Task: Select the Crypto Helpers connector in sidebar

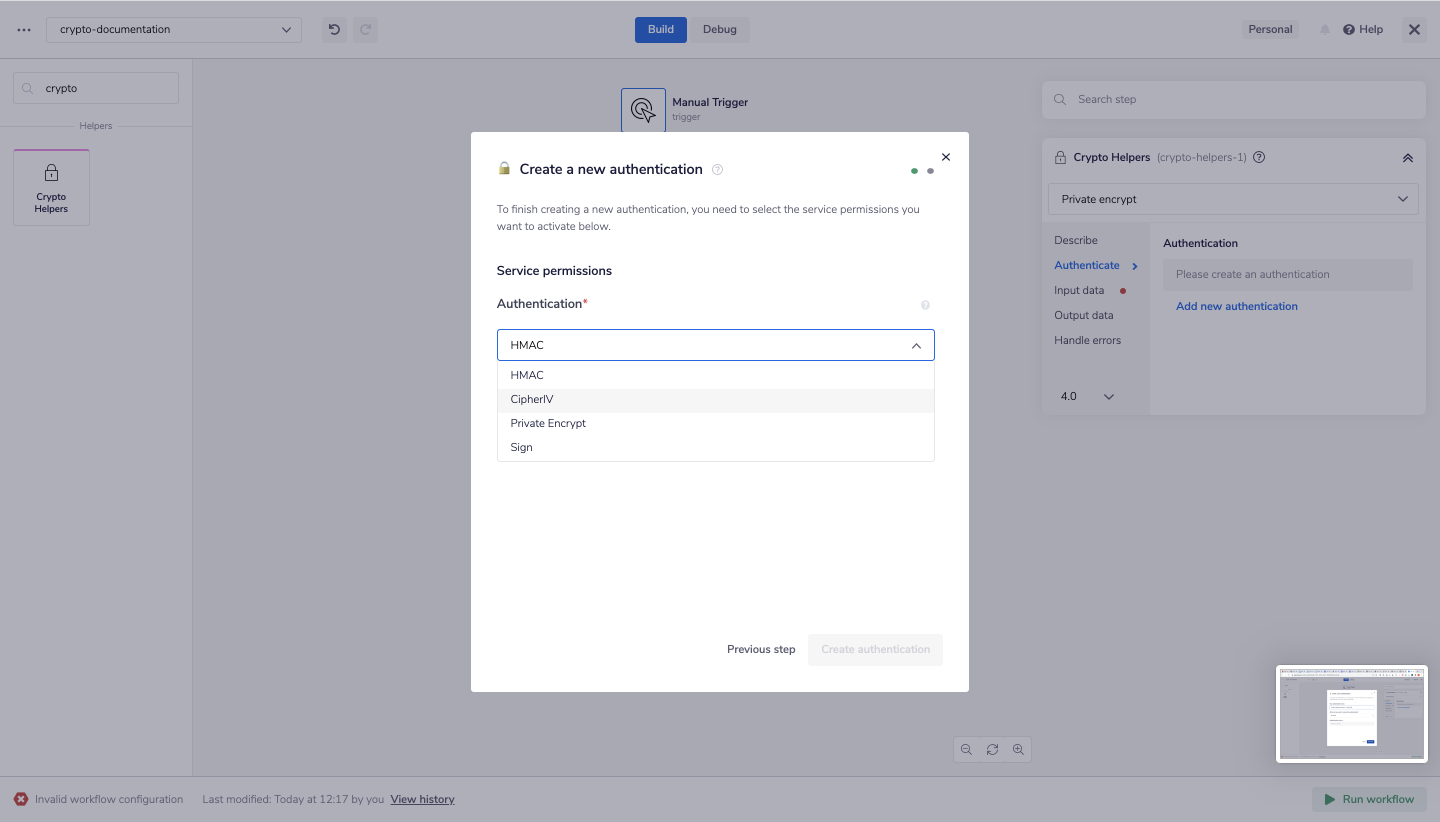Action: click(x=51, y=187)
